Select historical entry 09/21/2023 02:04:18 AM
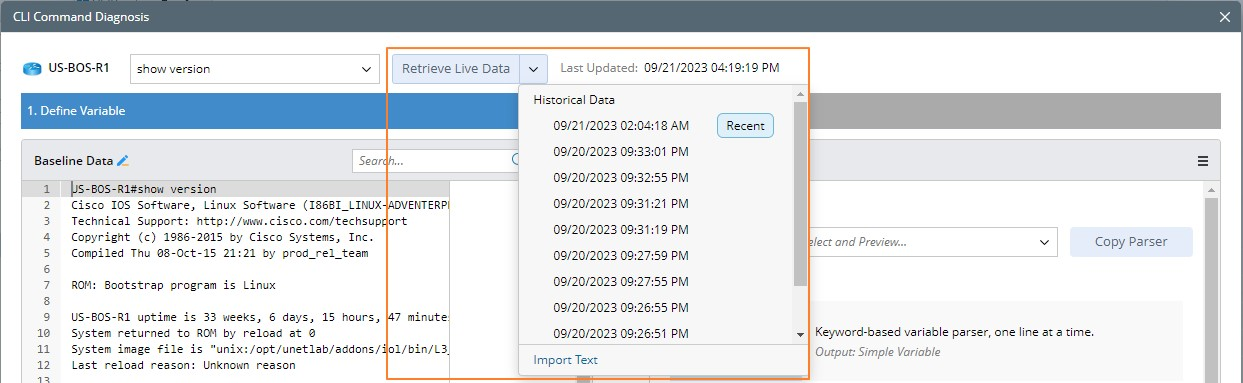 pos(621,126)
